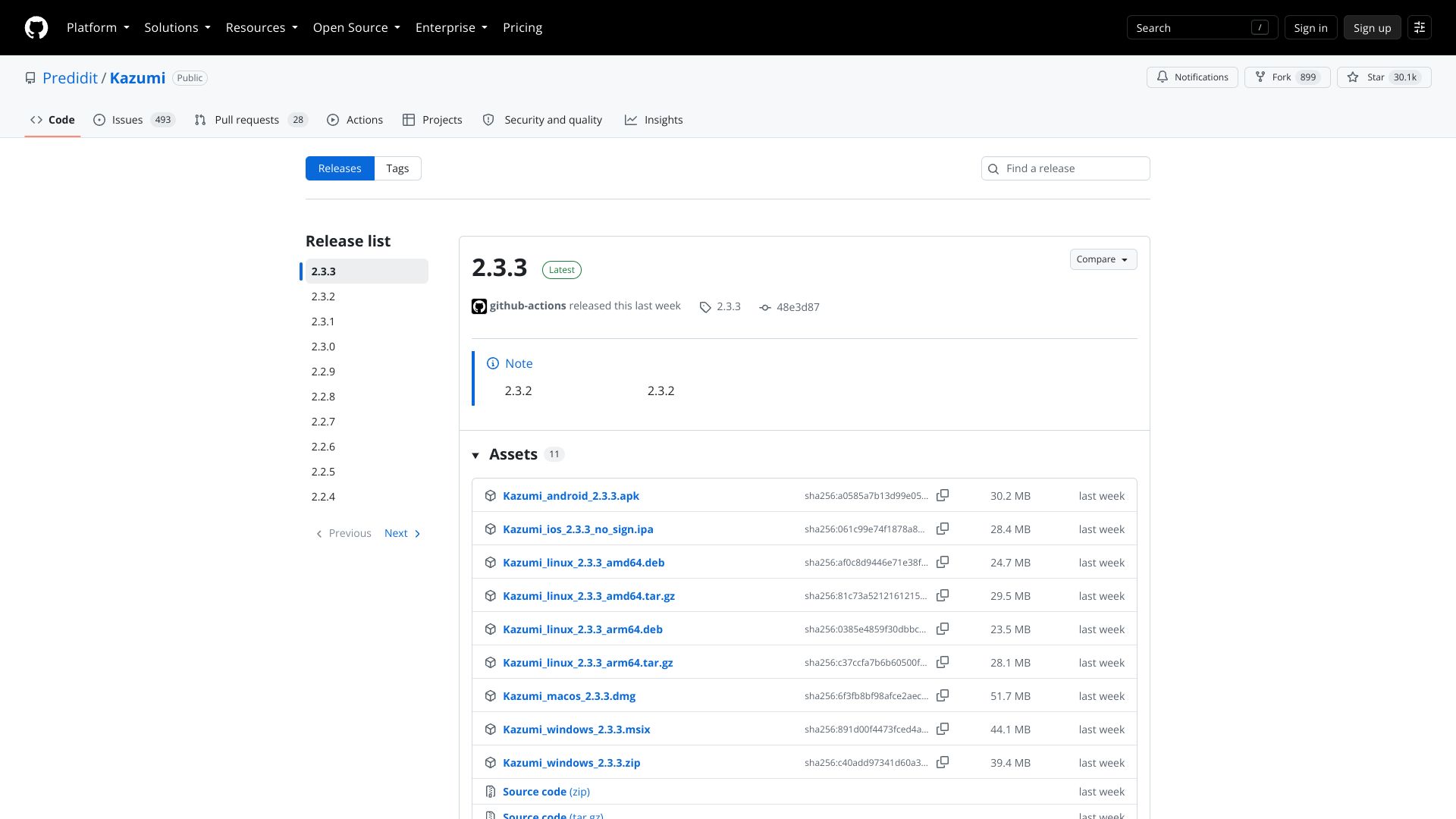Image resolution: width=1456 pixels, height=819 pixels.
Task: Open the Solutions dropdown menu
Action: 177,27
